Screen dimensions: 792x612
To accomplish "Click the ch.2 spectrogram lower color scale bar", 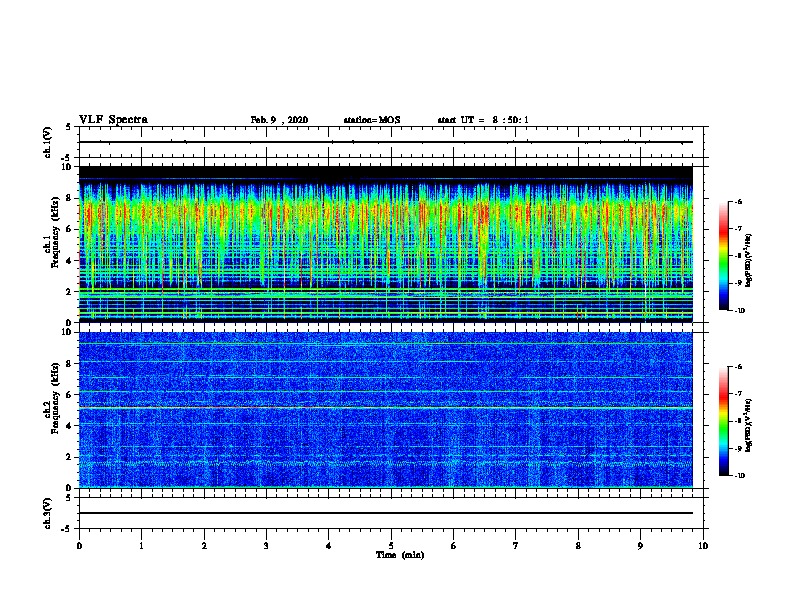I will (x=724, y=421).
